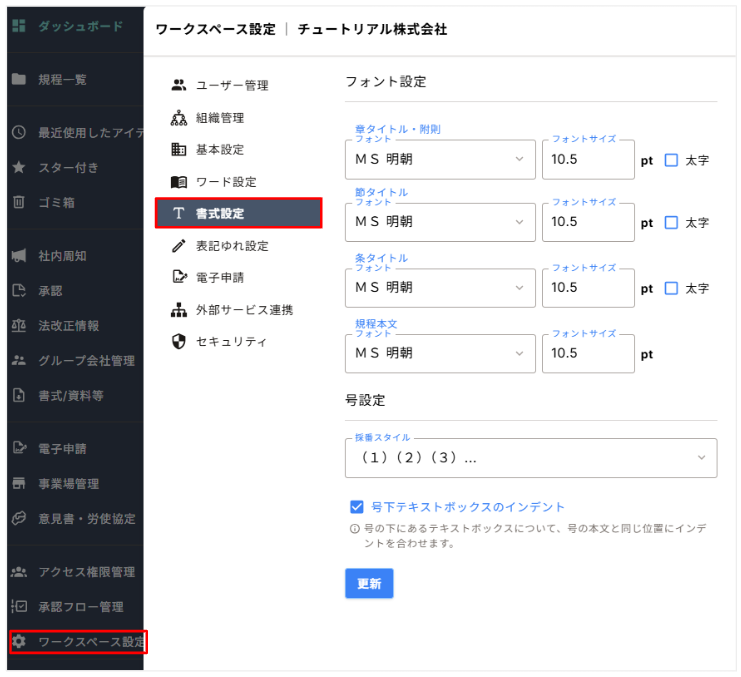The width and height of the screenshot is (741, 677).
Task: Click the ワークスペース設定 gear icon
Action: click(18, 641)
